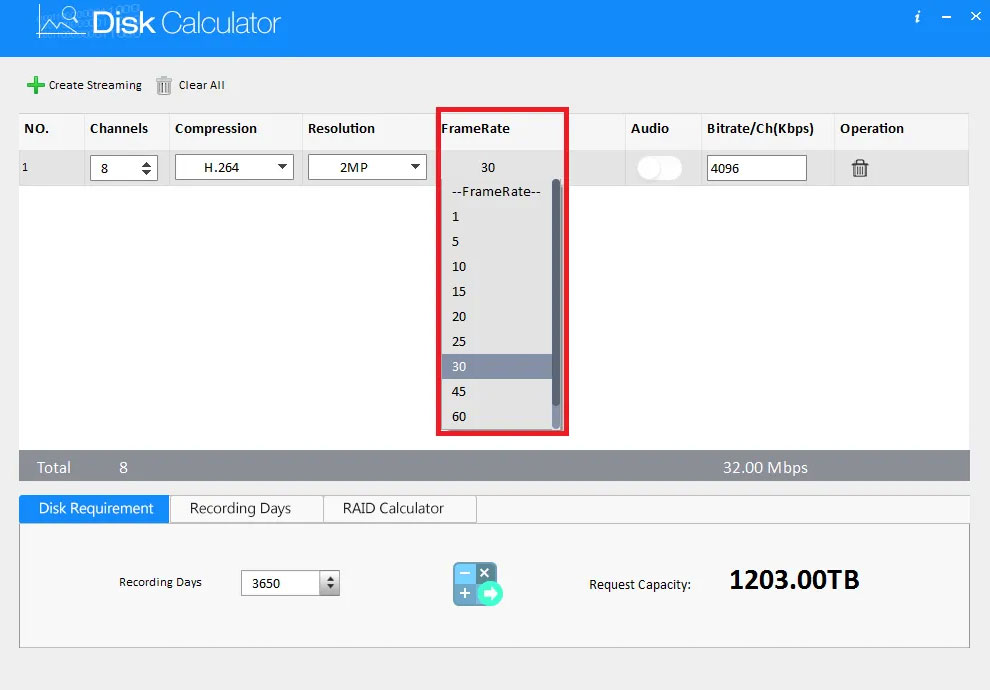This screenshot has width=990, height=690.
Task: Switch to the Recording Days tab
Action: point(246,509)
